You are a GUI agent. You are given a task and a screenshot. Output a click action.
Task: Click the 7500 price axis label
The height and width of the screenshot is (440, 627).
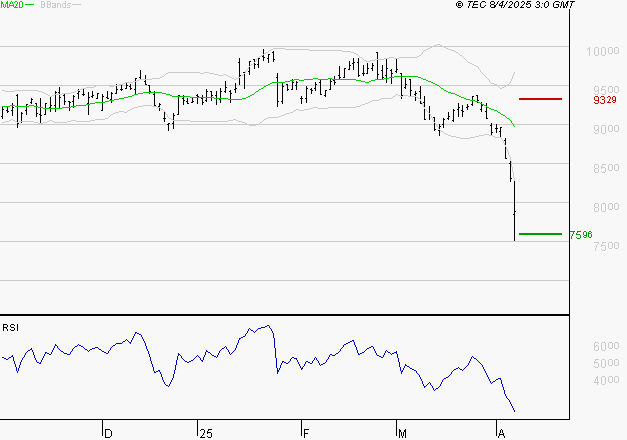click(606, 246)
